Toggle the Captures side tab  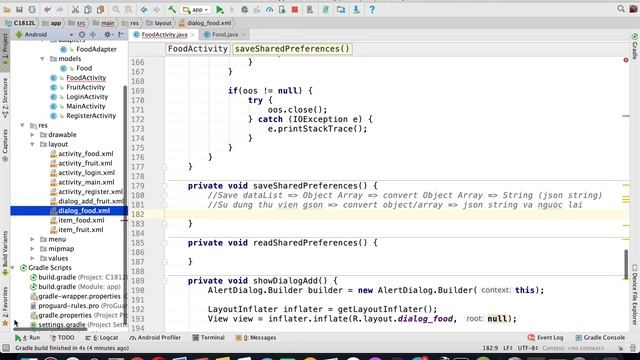click(x=5, y=145)
